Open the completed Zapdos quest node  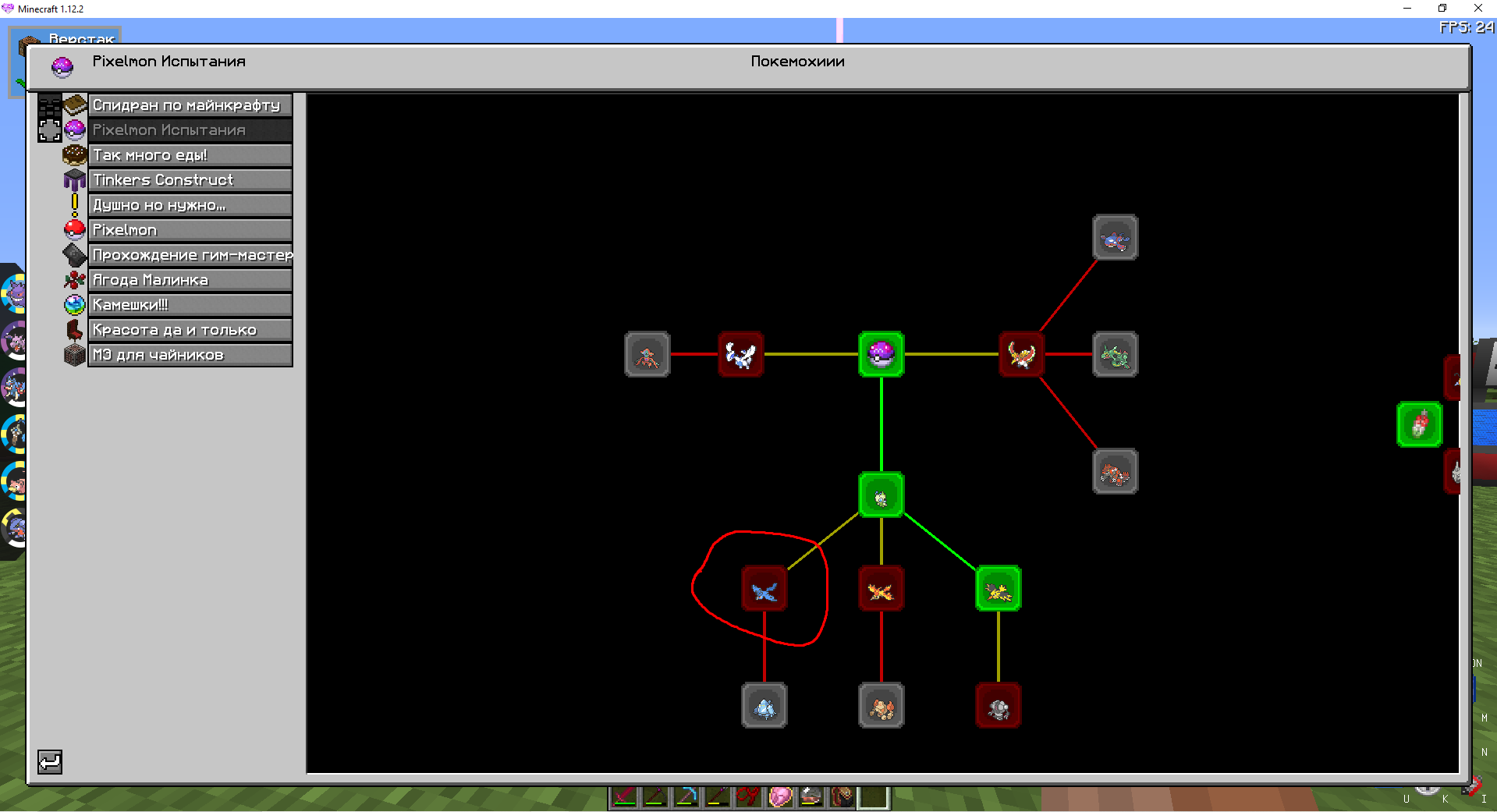click(x=998, y=589)
